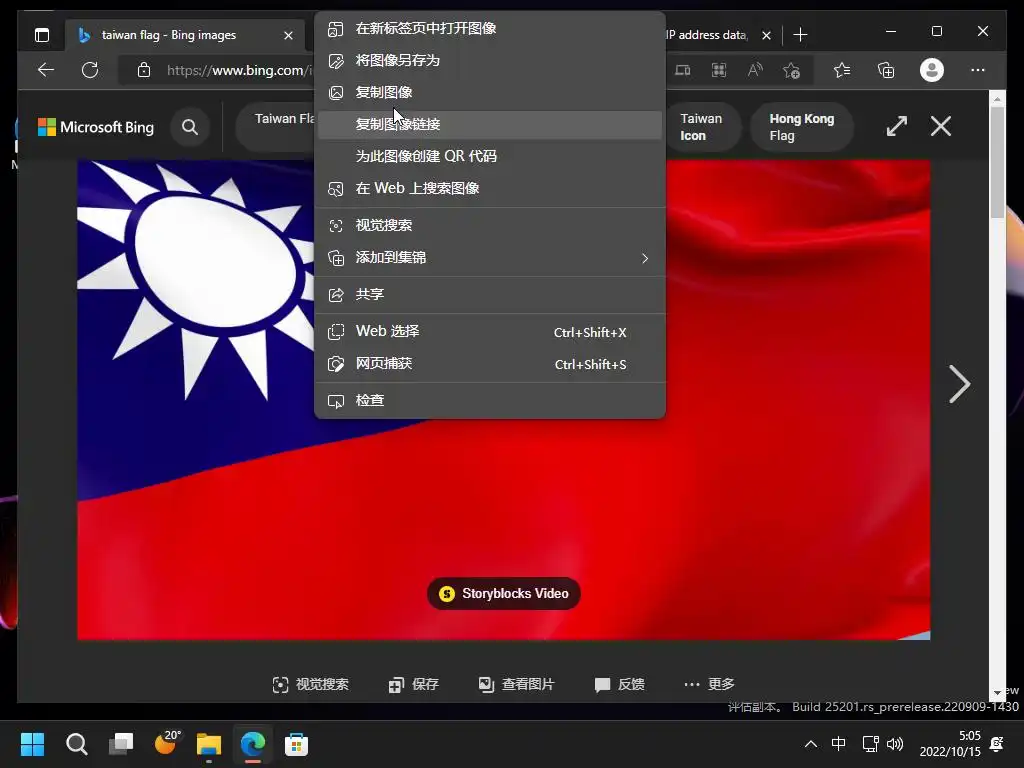Click 查看图片 below the image

pos(516,684)
